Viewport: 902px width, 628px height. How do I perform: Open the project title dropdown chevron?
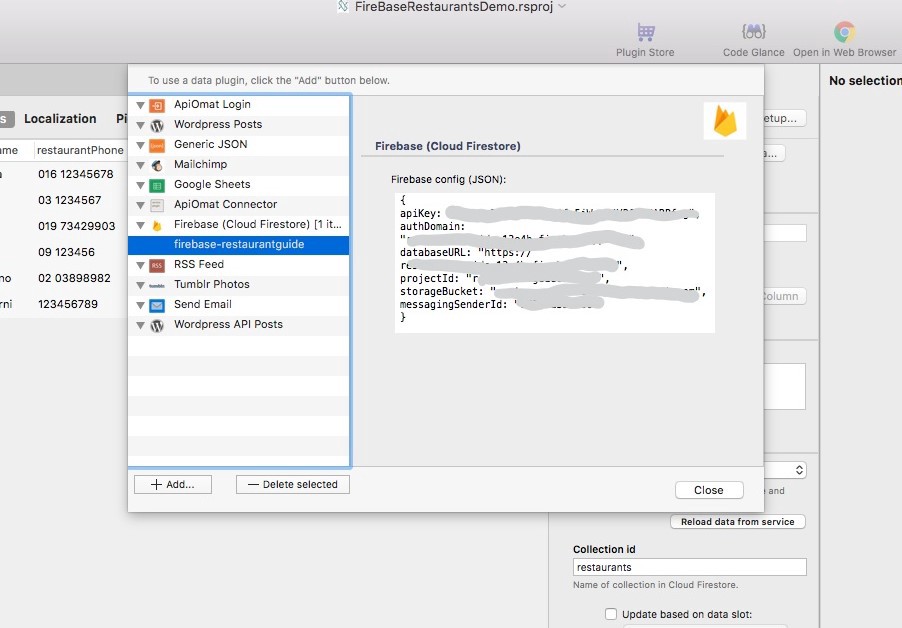click(x=562, y=6)
